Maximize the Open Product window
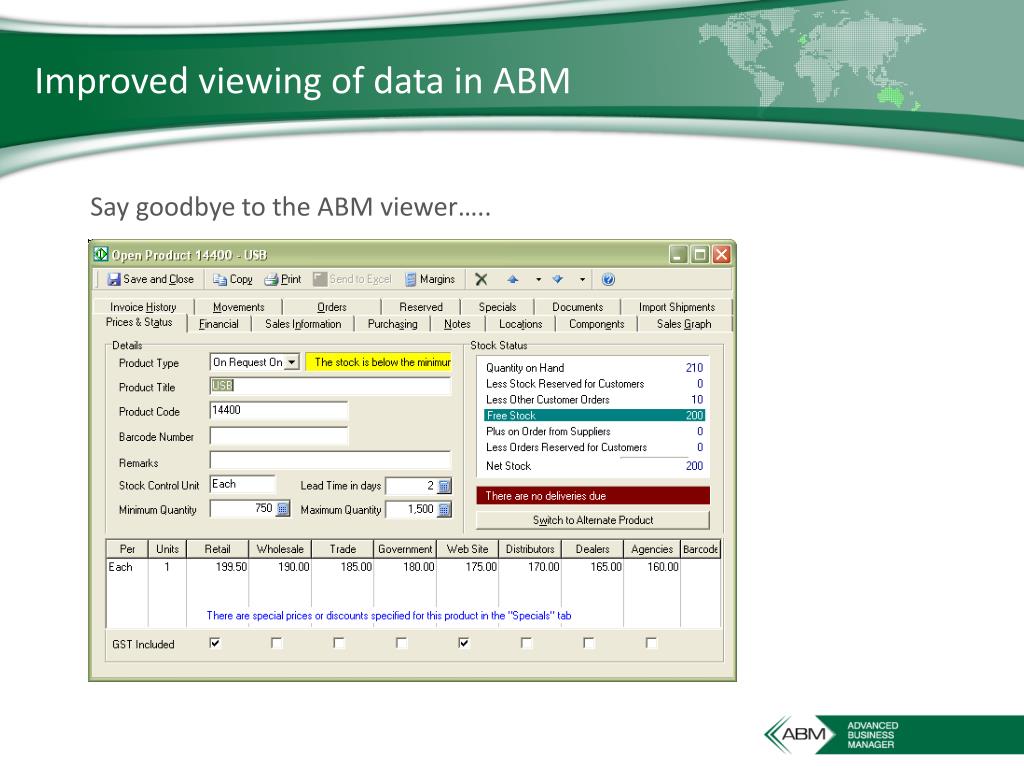Viewport: 1024px width, 768px height. point(699,254)
